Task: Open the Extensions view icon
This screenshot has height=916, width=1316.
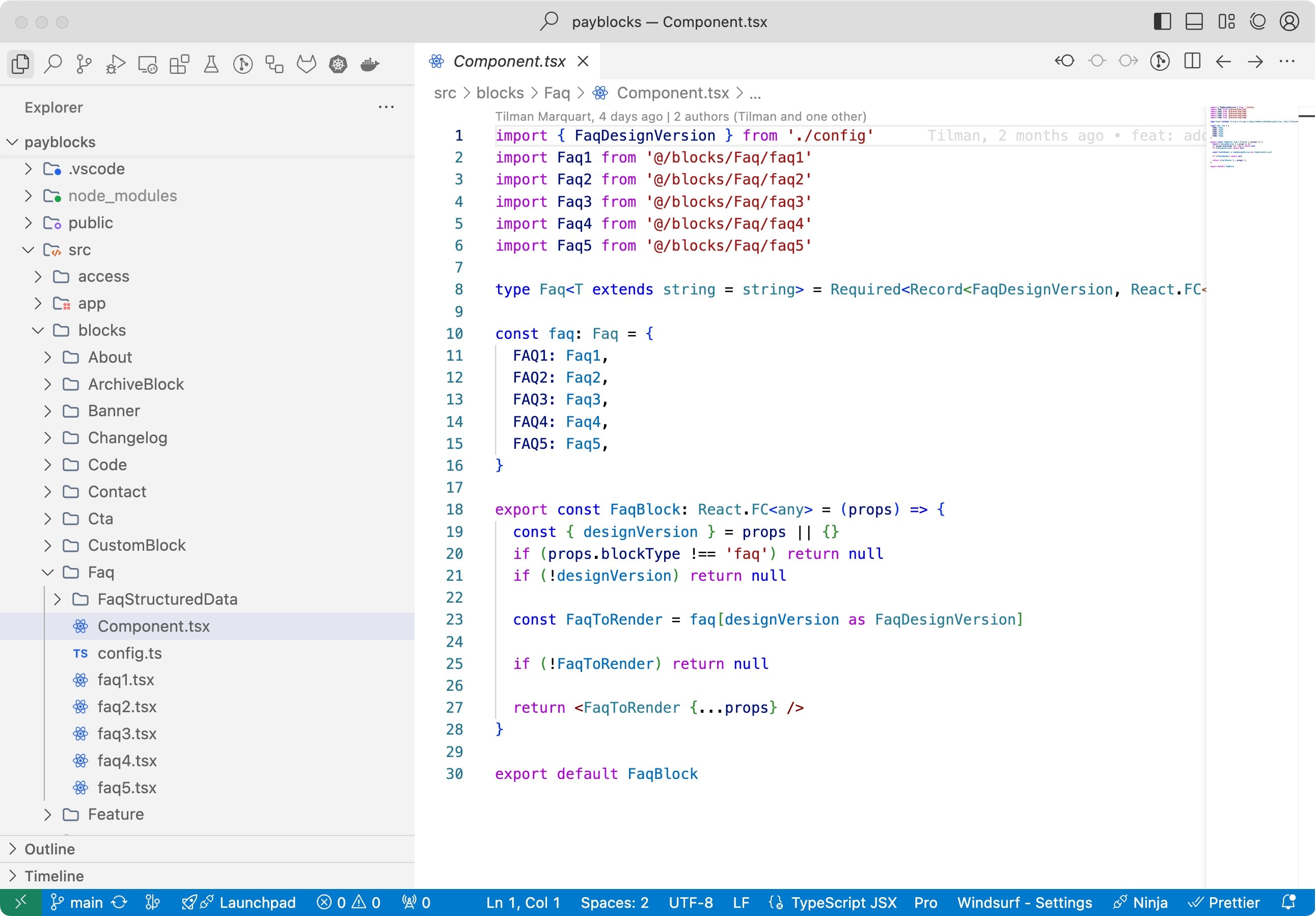Action: pyautogui.click(x=179, y=64)
